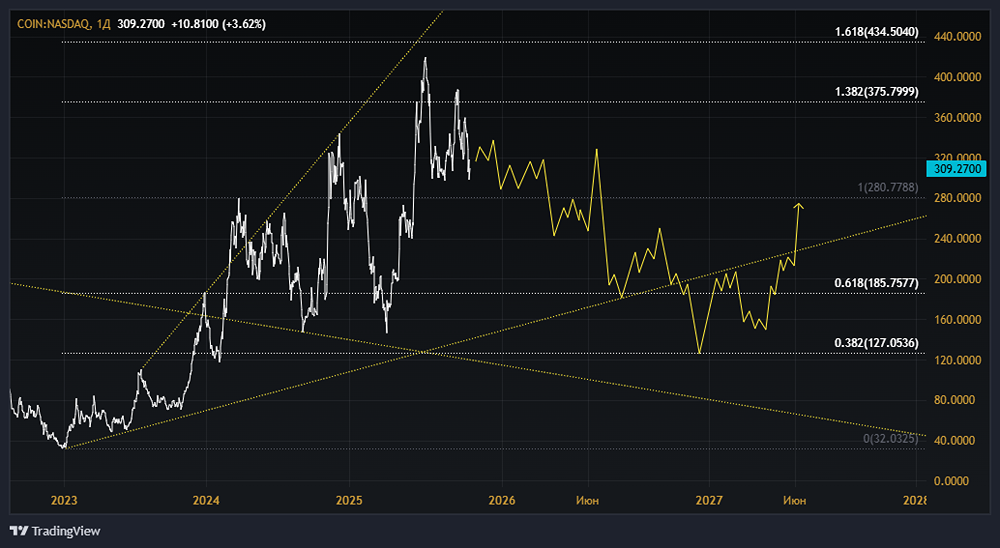
Task: Select the 0(32.0325) Fibonacci label
Action: (x=891, y=439)
